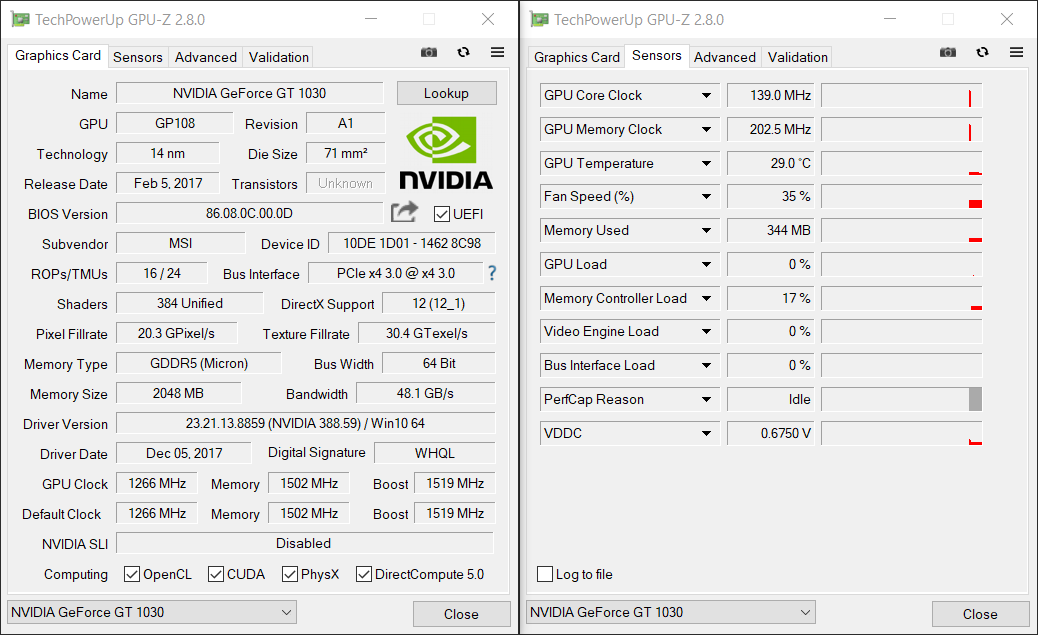Open Memory Used sensor dropdown
Image resolution: width=1038 pixels, height=635 pixels.
(706, 230)
